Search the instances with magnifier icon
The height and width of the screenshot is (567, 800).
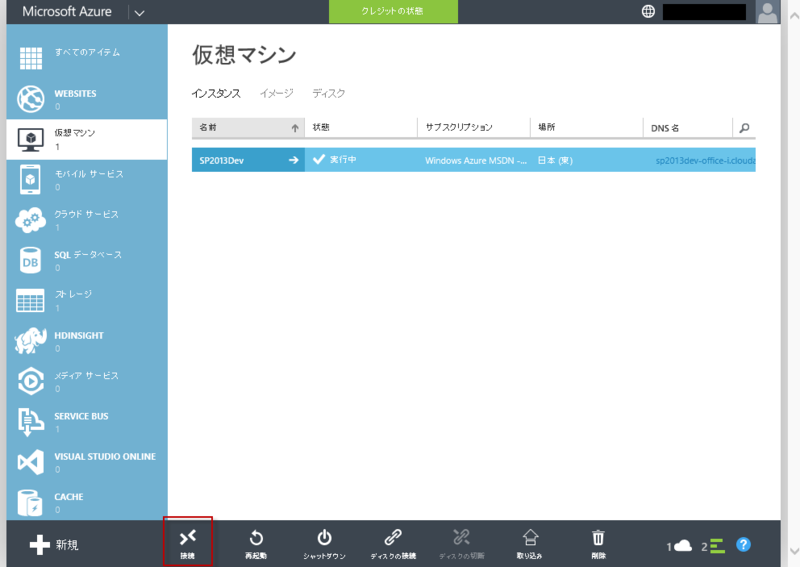pos(744,128)
